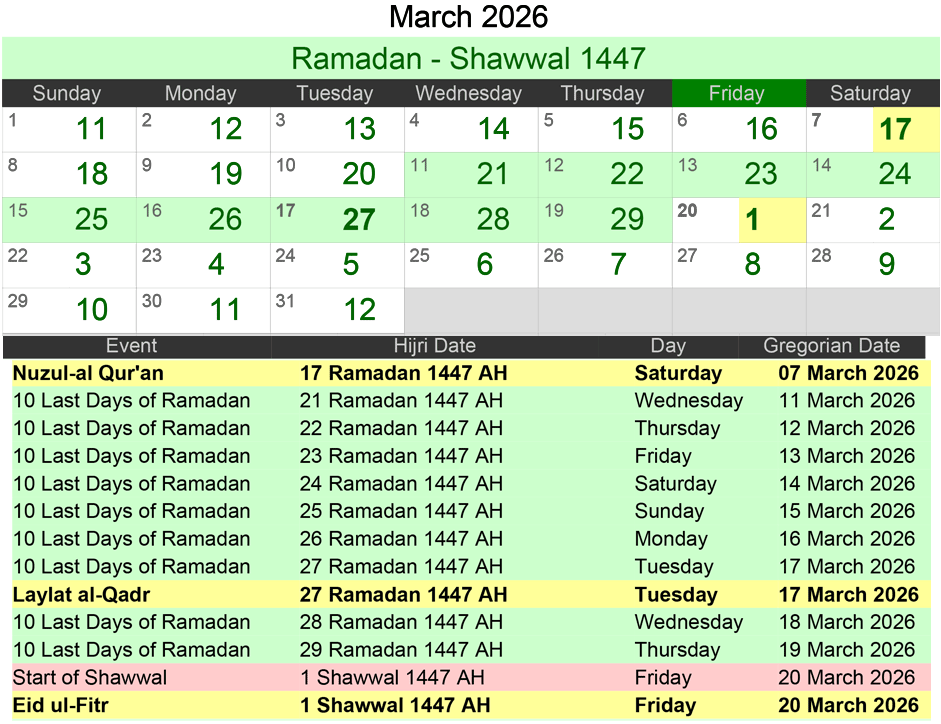Click the Hijri Date column header
Image resolution: width=941 pixels, height=724 pixels.
(434, 347)
